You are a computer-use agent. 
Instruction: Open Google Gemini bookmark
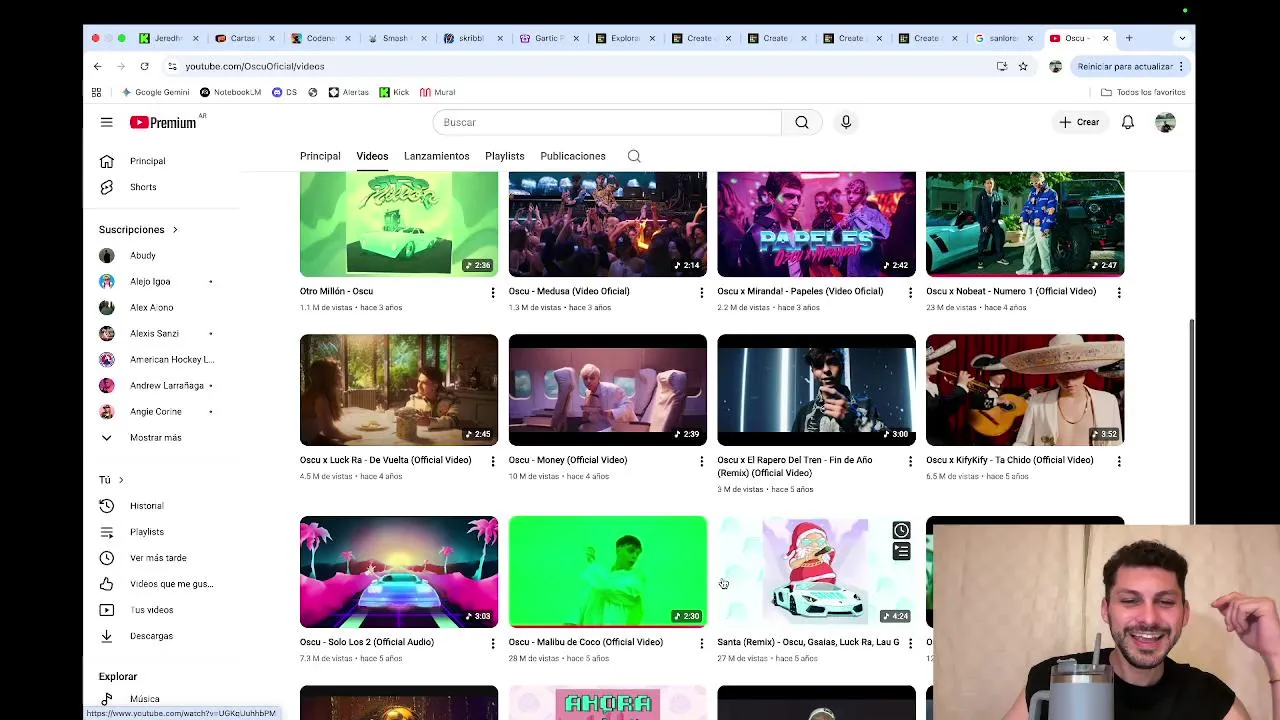tap(156, 92)
